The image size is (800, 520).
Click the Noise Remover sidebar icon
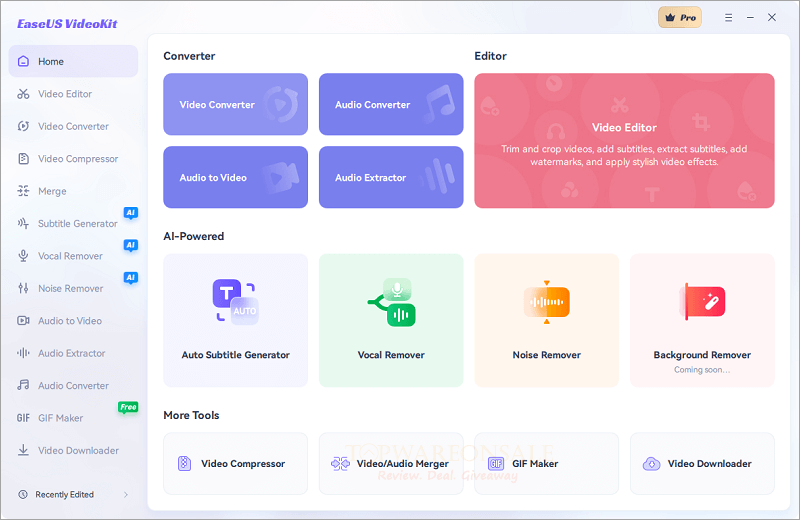coord(23,288)
